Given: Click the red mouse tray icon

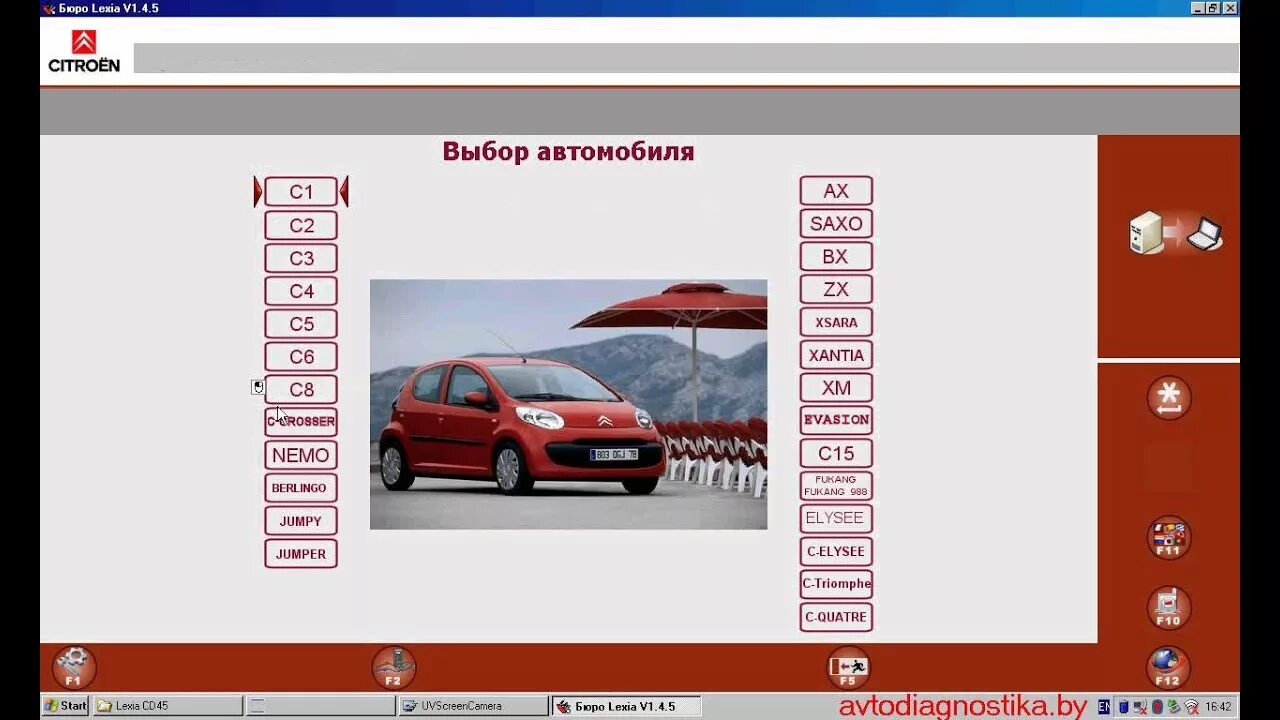Looking at the screenshot, I should coord(1157,706).
